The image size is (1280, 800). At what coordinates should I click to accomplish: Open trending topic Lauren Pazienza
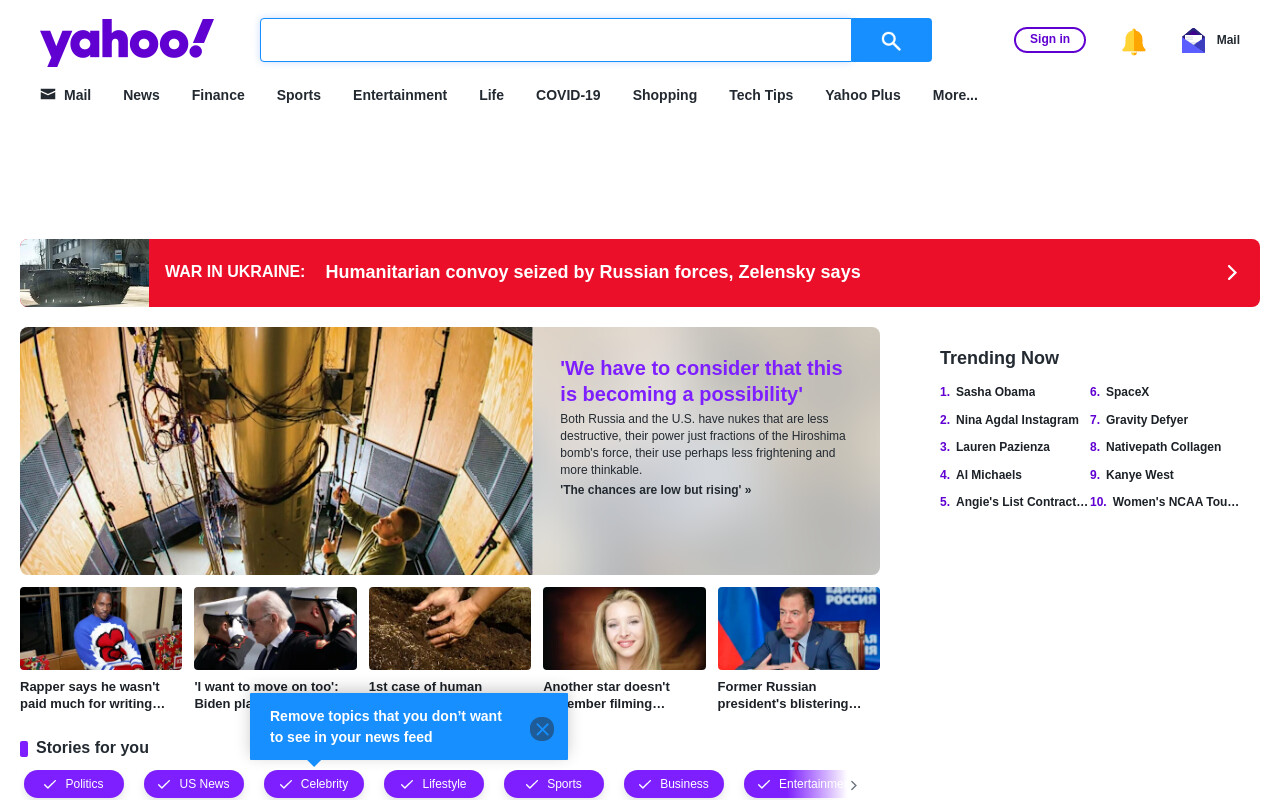tap(1003, 447)
